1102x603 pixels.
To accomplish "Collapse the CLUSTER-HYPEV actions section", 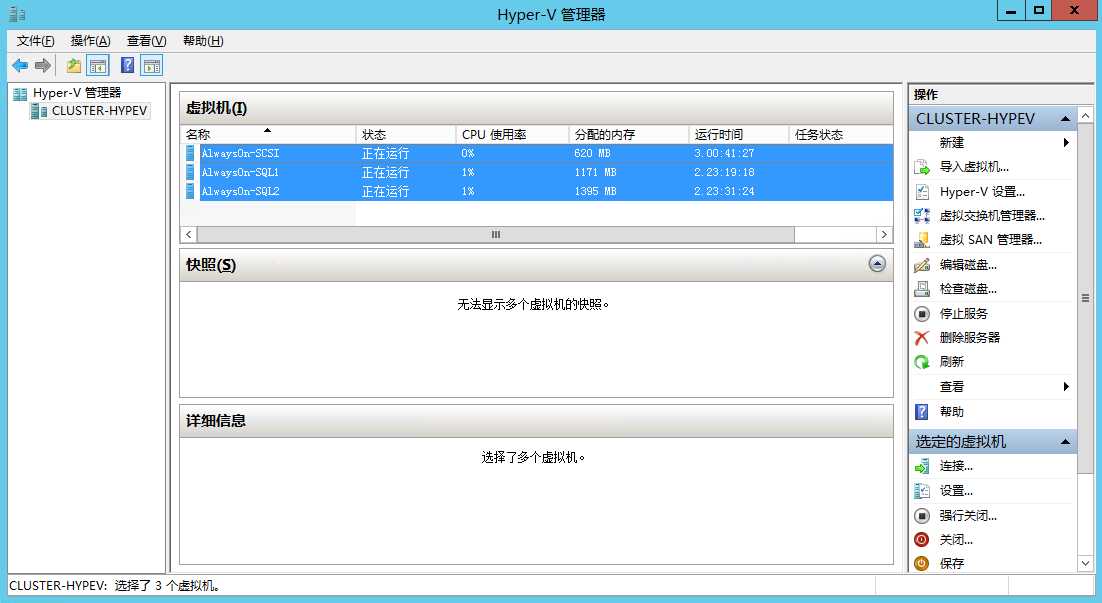I will point(1065,119).
